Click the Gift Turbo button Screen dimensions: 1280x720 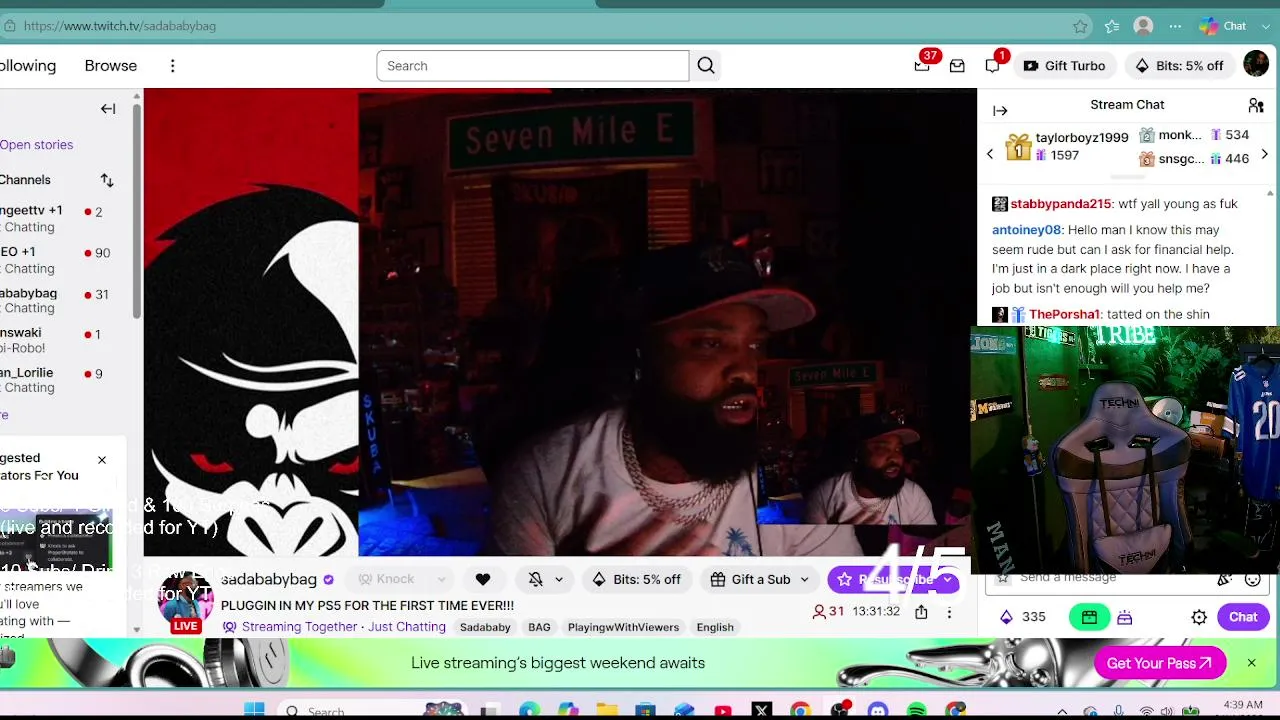[1064, 66]
